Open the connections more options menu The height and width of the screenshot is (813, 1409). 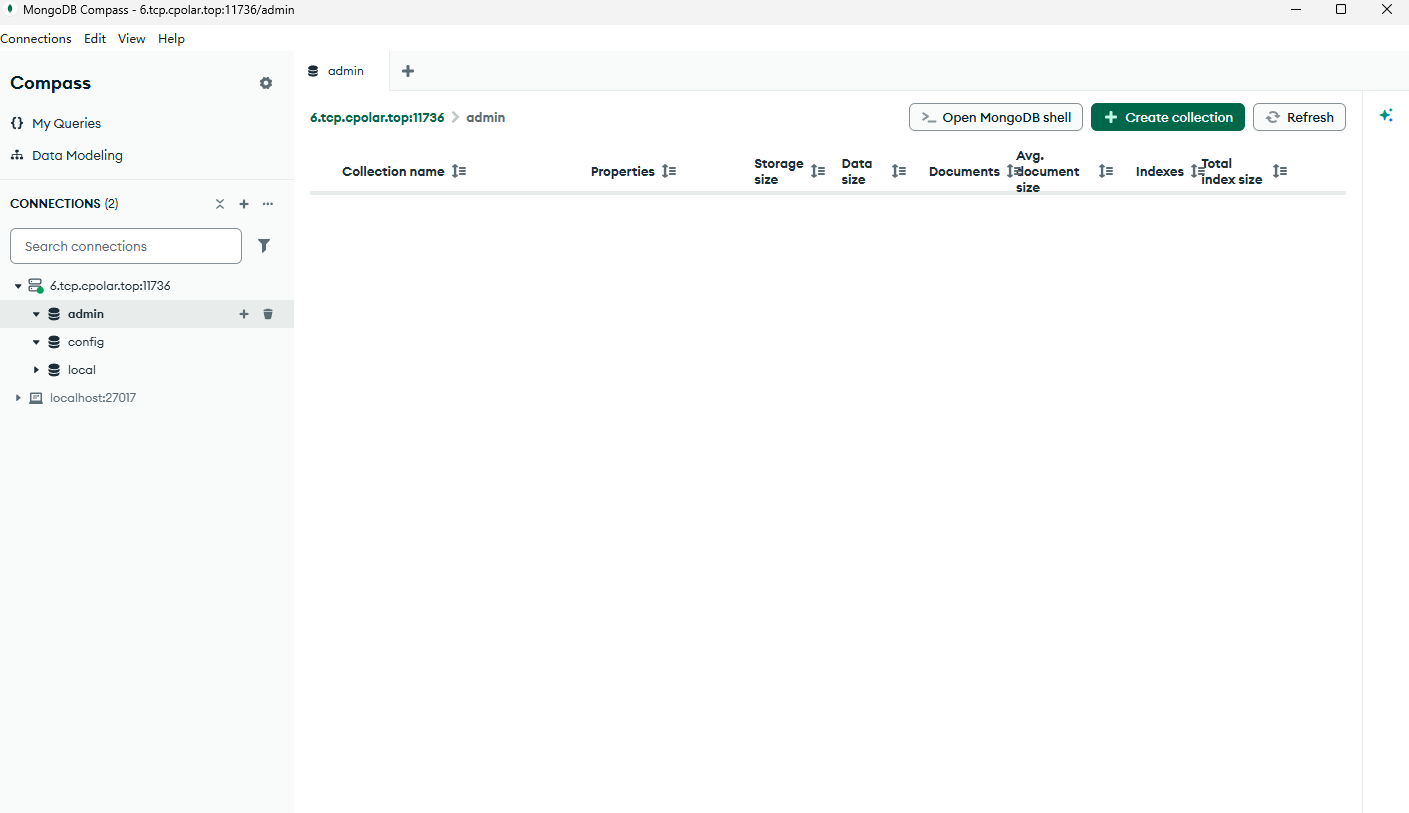(x=268, y=204)
